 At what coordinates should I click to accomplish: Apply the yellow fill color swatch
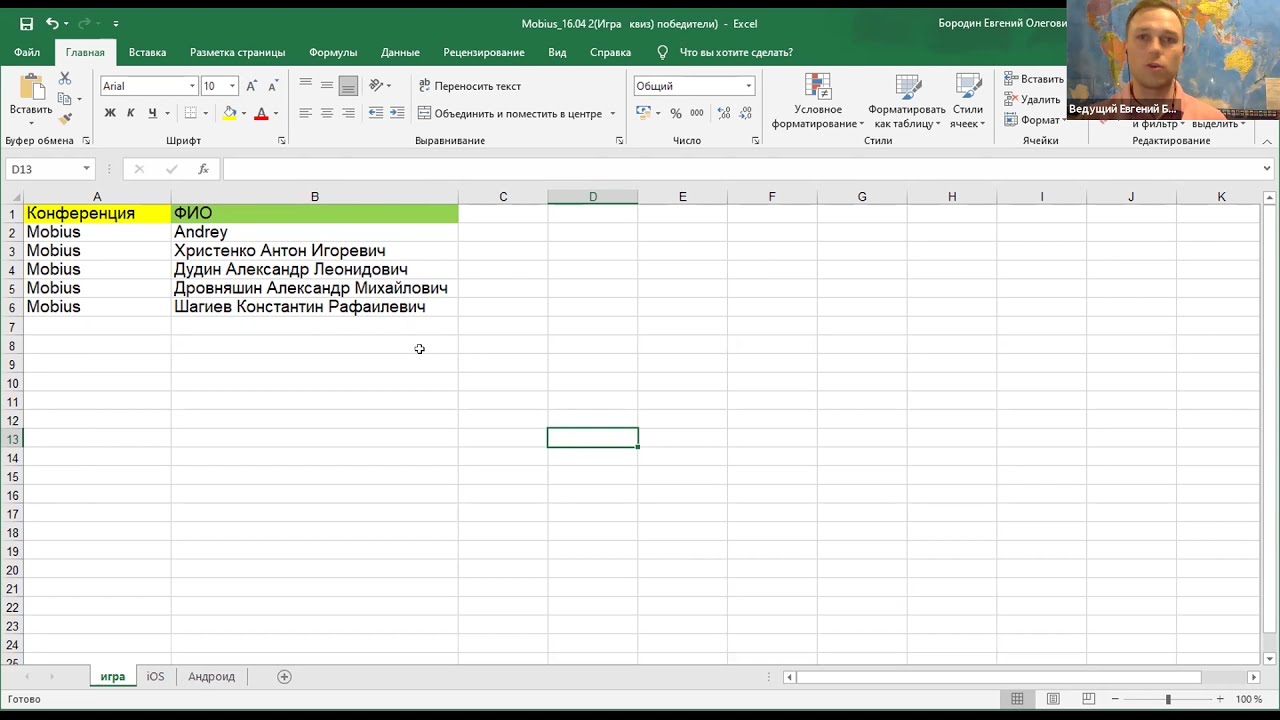click(230, 113)
